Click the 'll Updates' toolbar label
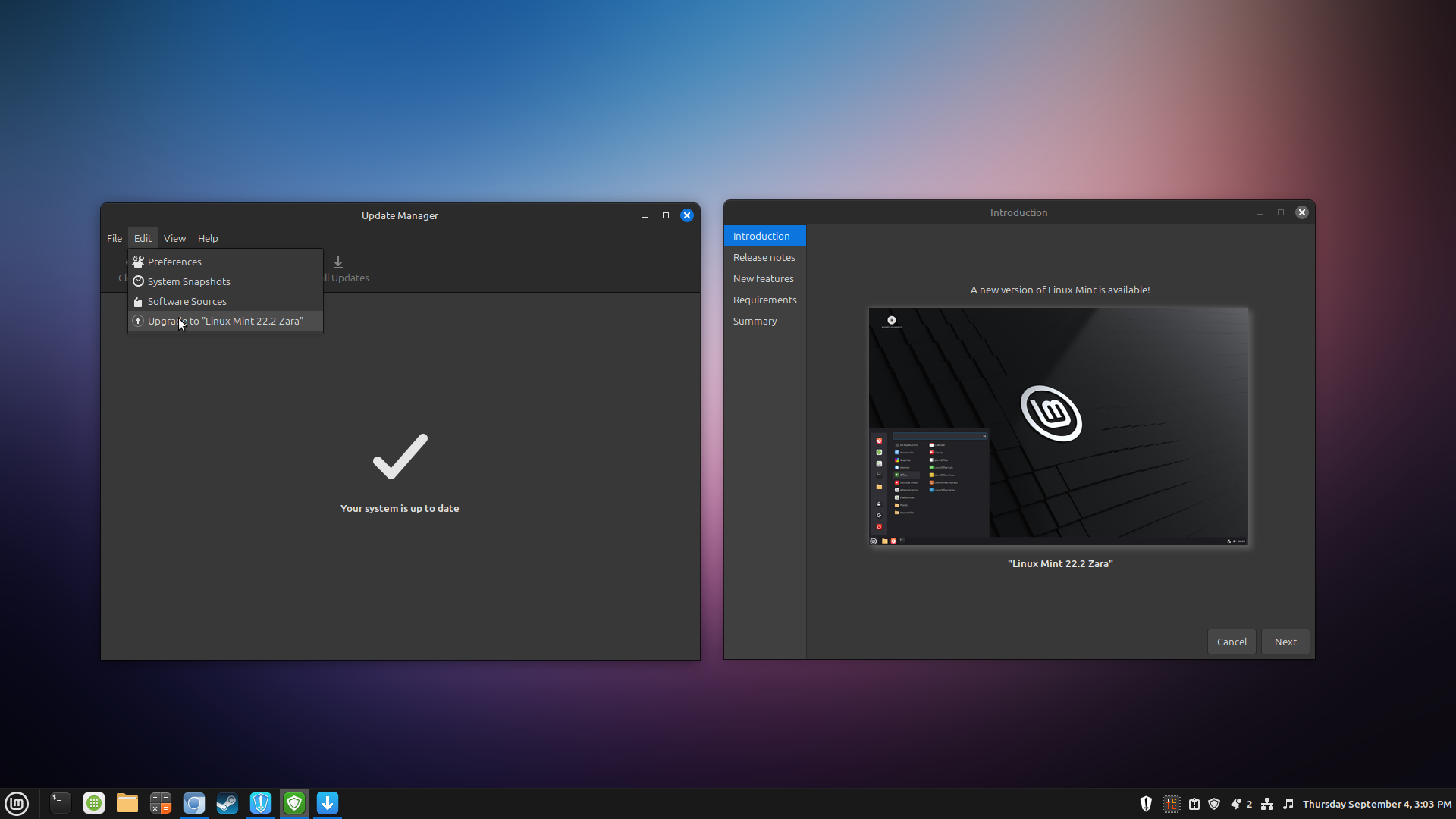 [347, 278]
